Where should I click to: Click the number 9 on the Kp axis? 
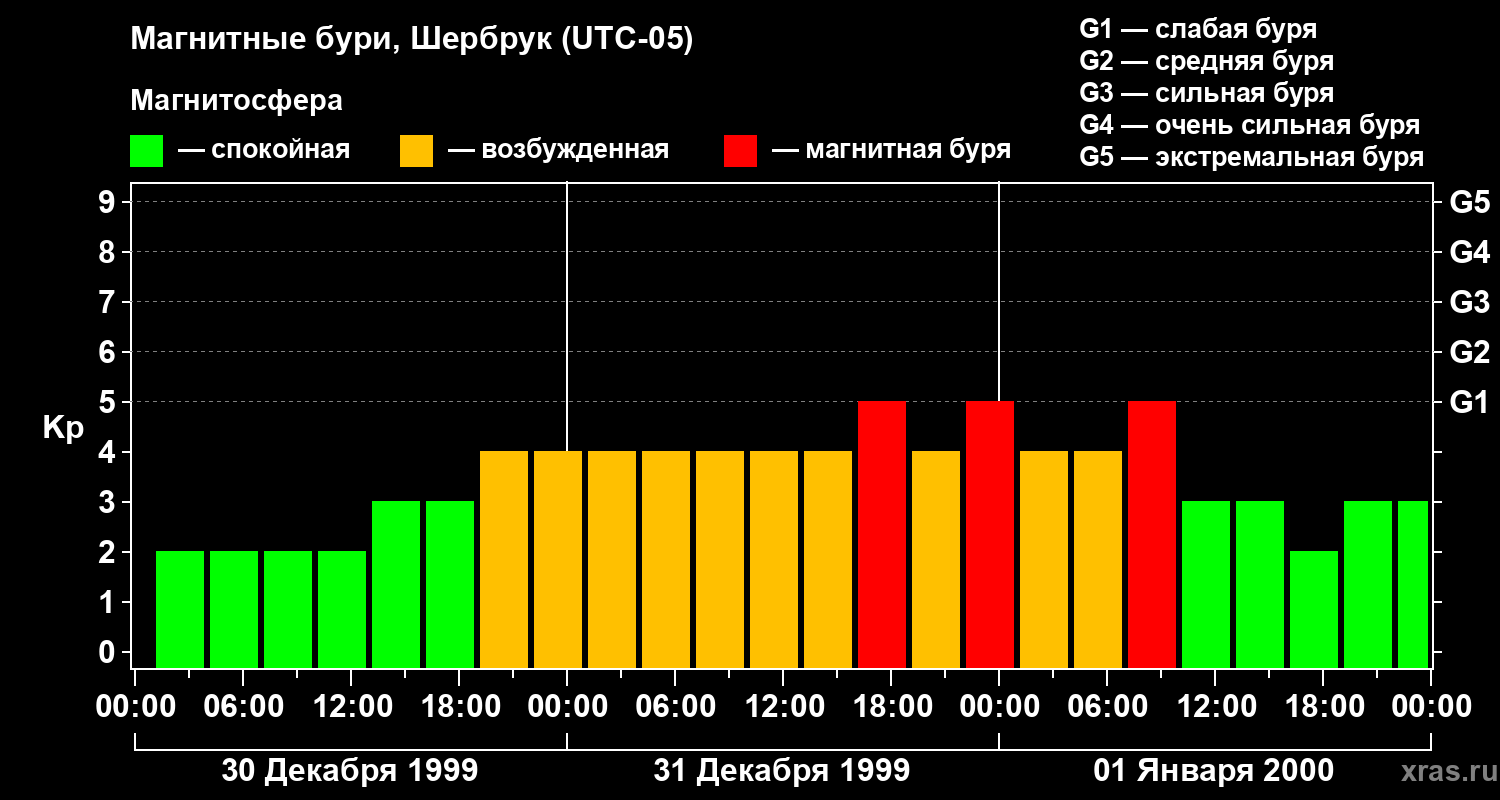pyautogui.click(x=108, y=202)
